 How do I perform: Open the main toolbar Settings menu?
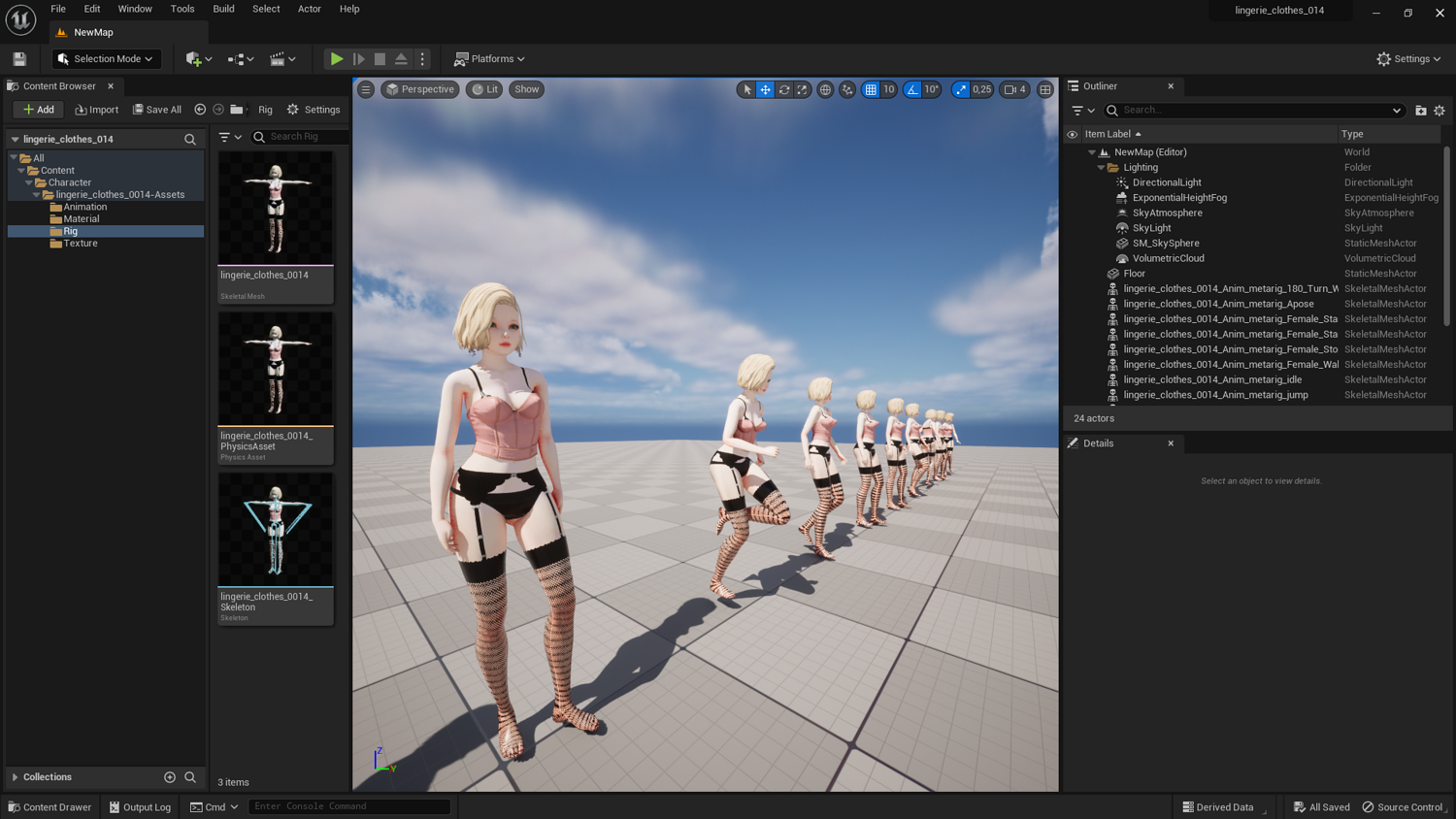(x=1408, y=59)
